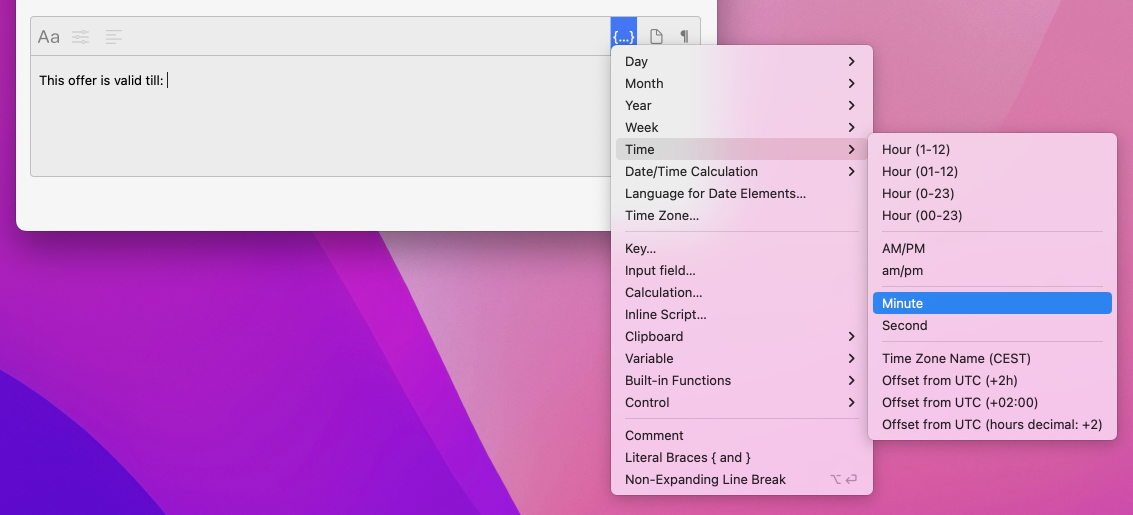The height and width of the screenshot is (515, 1133).
Task: Click the Aa font format icon
Action: (49, 37)
